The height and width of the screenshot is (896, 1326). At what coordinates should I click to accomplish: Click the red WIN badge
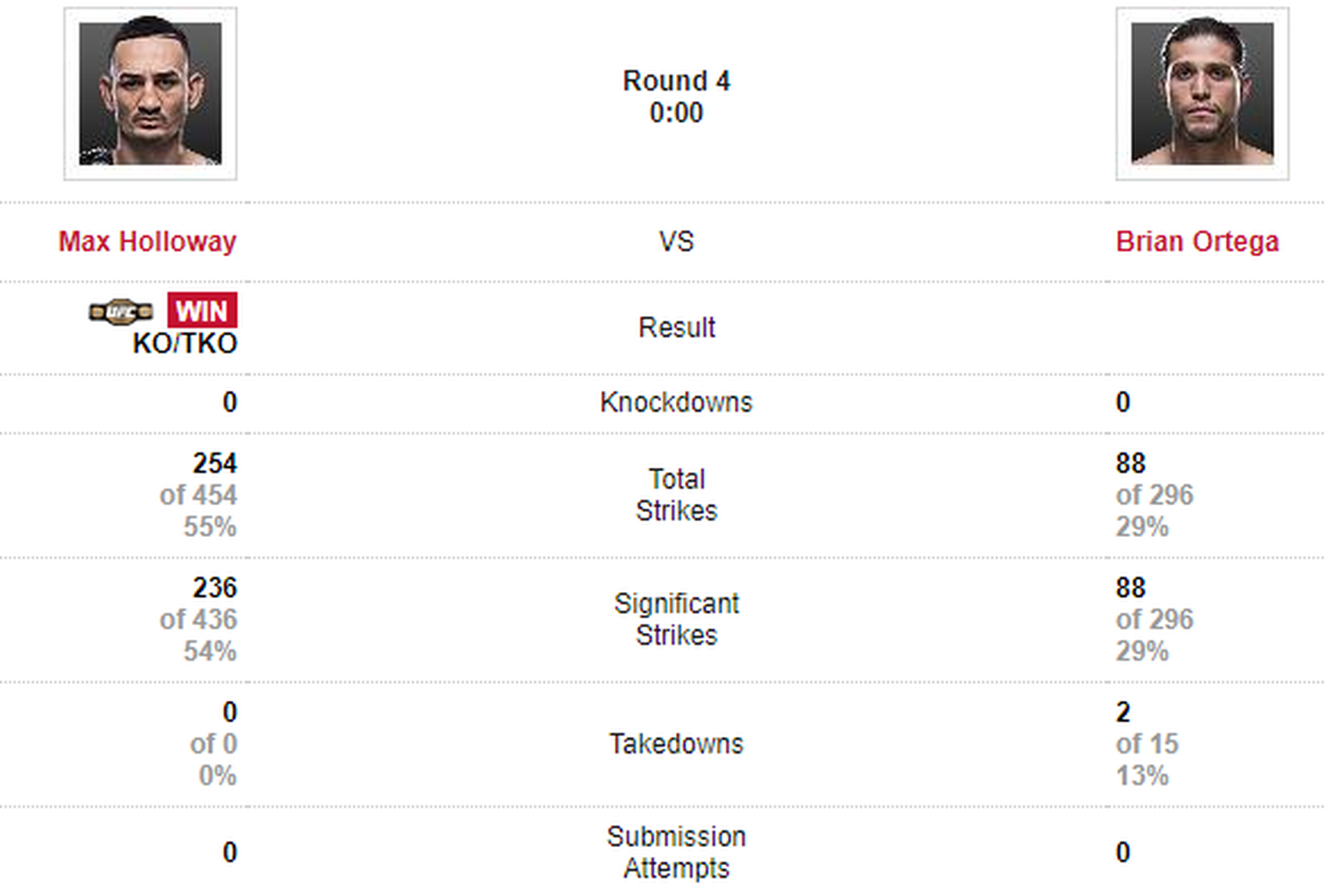pos(202,311)
